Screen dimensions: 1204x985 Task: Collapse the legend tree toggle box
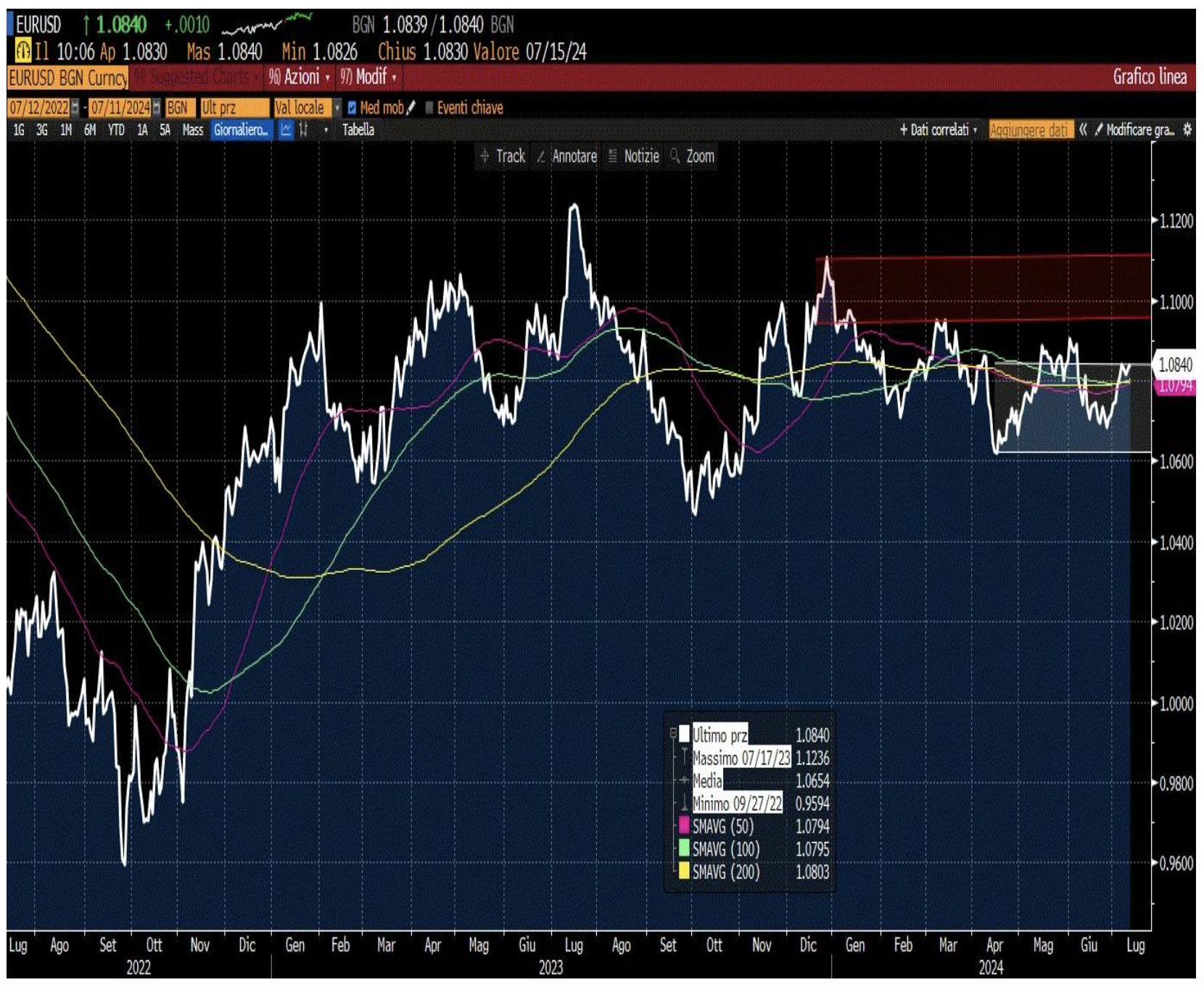tap(673, 733)
